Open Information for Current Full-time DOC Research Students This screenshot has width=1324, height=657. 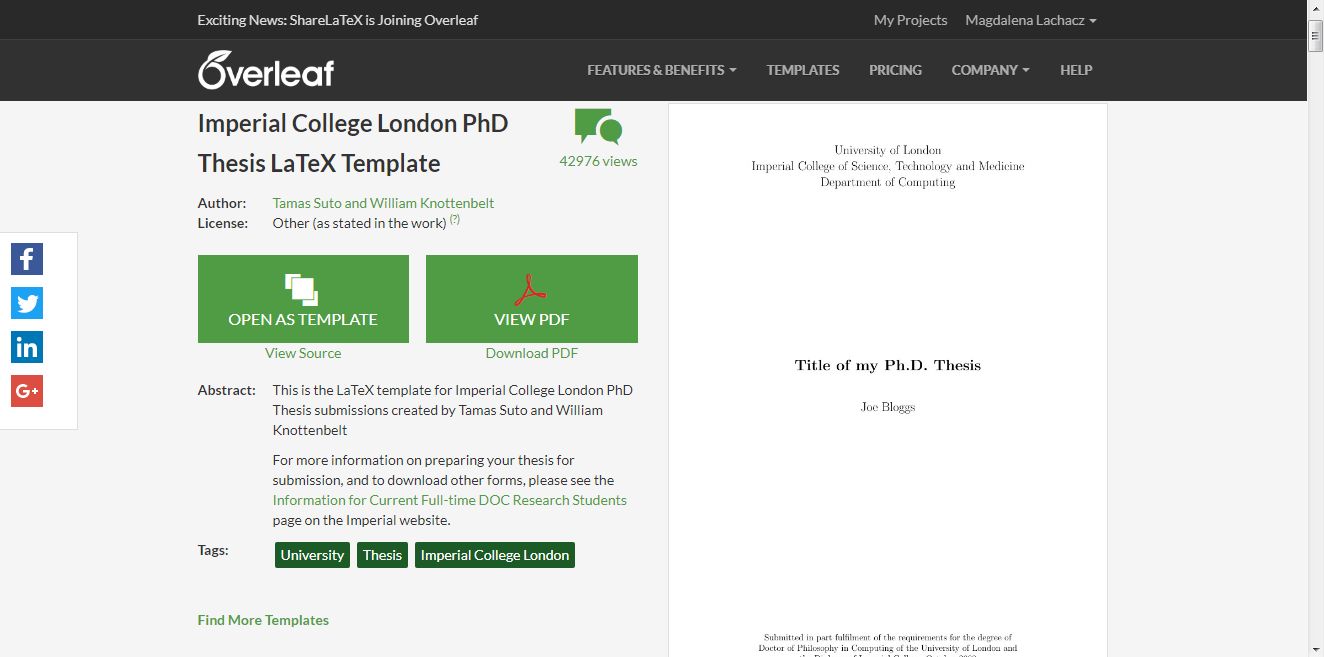pyautogui.click(x=450, y=500)
